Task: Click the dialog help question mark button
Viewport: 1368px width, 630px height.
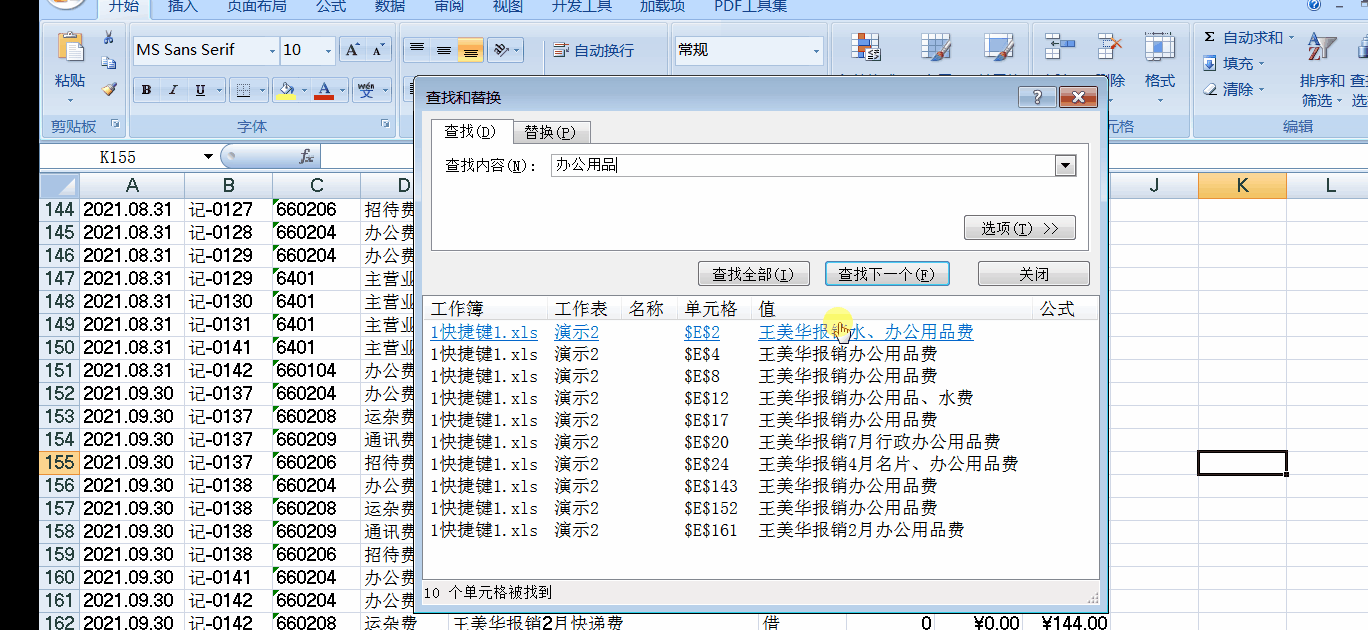Action: click(1037, 97)
